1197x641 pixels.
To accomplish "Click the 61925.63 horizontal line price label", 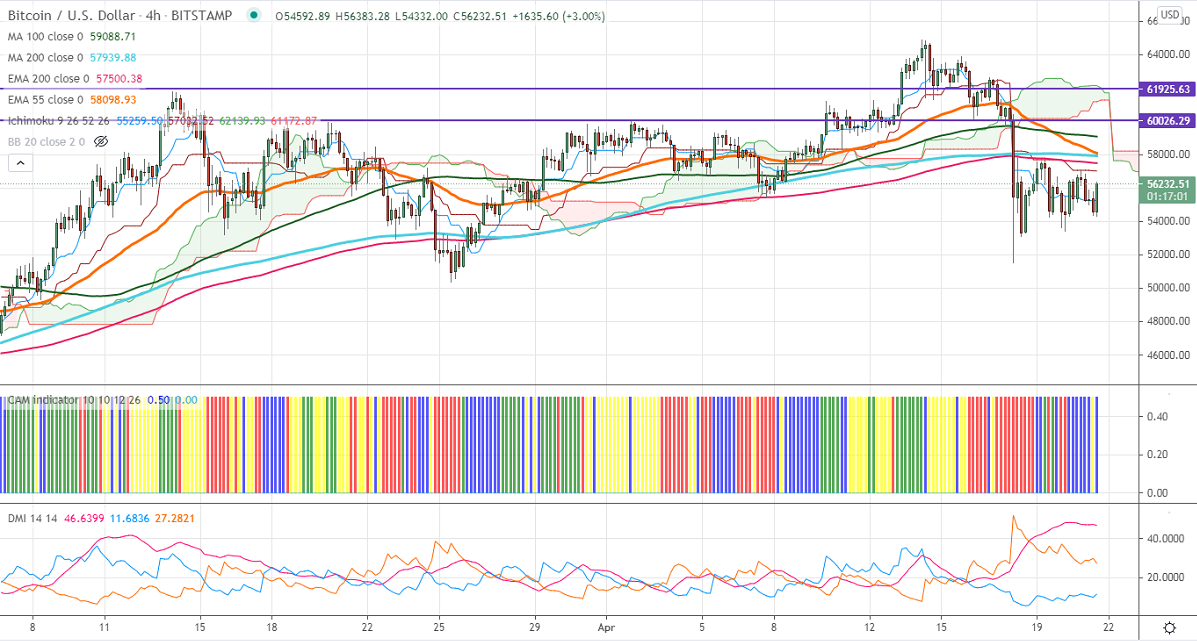I will 1166,89.
